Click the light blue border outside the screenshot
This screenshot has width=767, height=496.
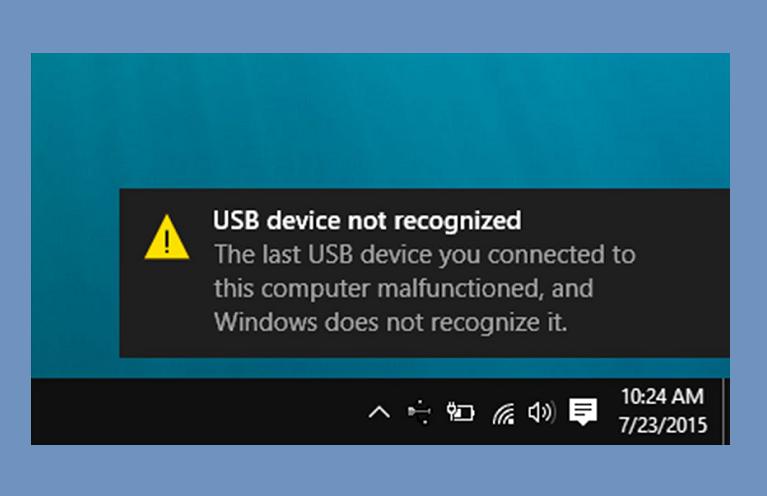[x=384, y=25]
